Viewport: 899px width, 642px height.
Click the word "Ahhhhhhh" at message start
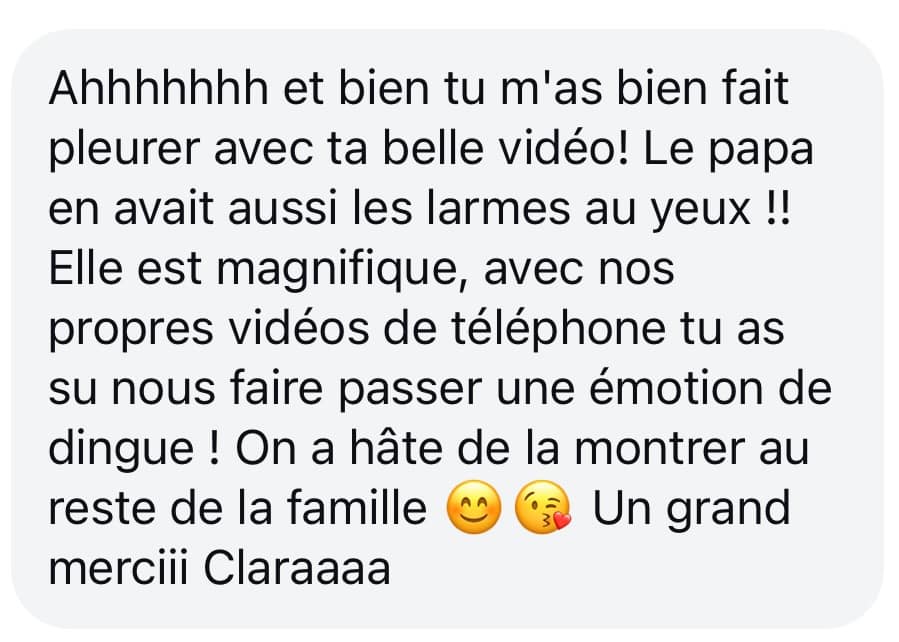tap(159, 88)
